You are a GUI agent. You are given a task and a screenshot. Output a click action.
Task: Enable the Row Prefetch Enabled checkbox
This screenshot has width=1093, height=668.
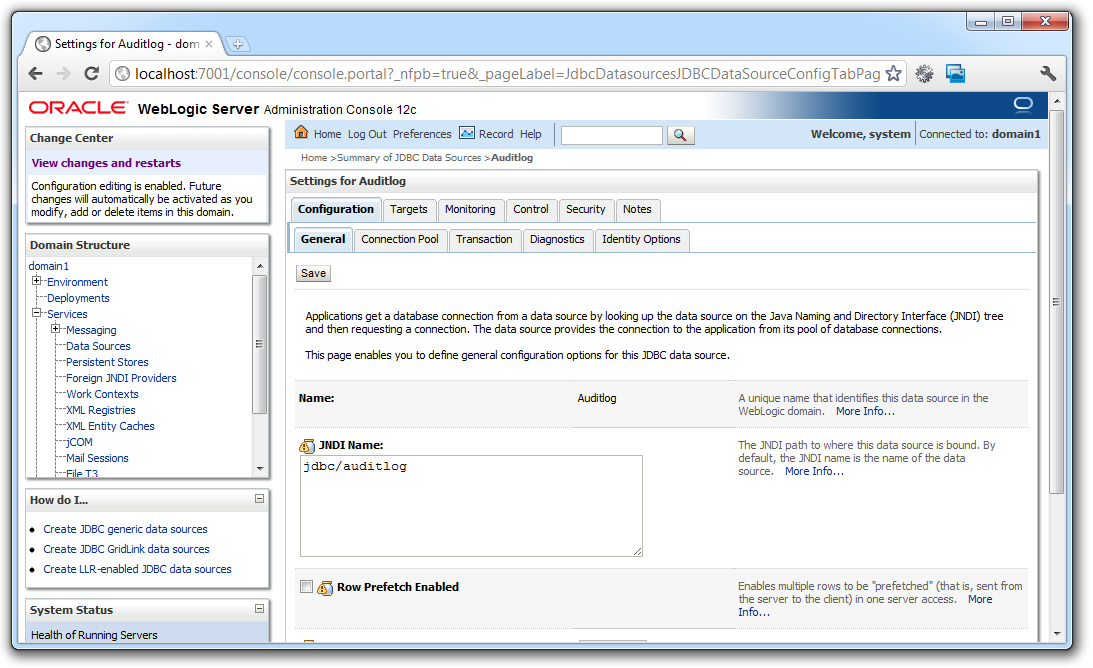point(306,587)
